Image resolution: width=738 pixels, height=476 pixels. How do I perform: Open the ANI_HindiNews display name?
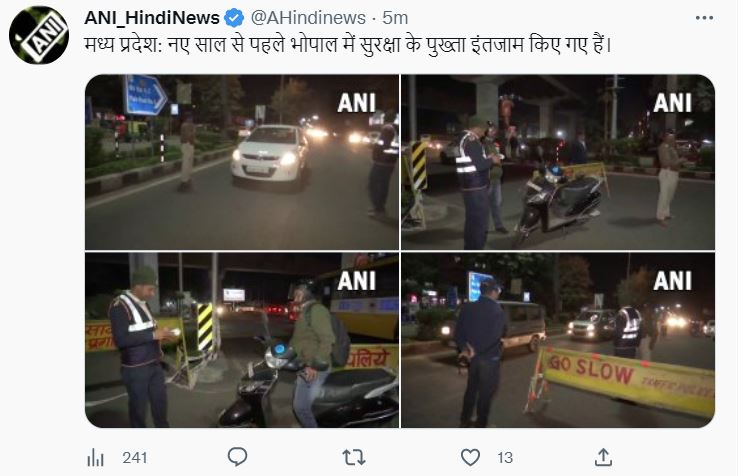[152, 18]
